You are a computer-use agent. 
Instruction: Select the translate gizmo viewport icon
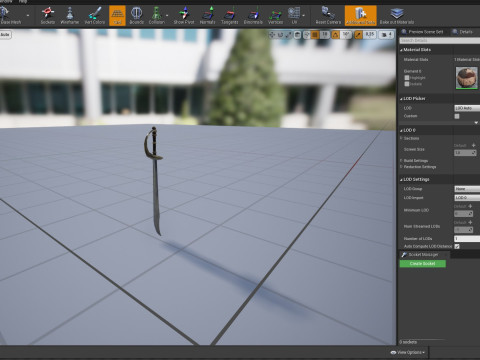pyautogui.click(x=272, y=35)
